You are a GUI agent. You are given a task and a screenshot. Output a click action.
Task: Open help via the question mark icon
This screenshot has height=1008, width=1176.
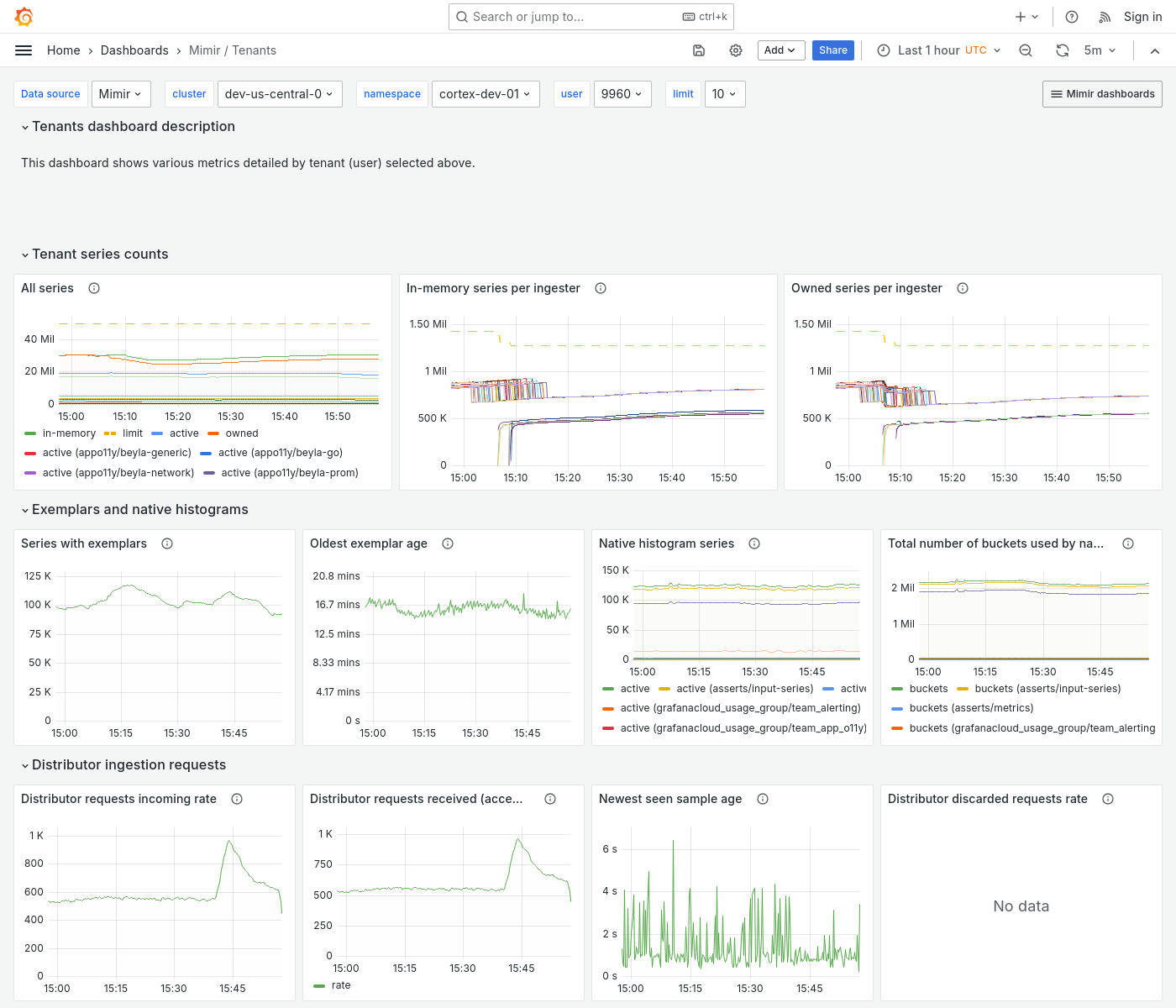click(x=1071, y=16)
